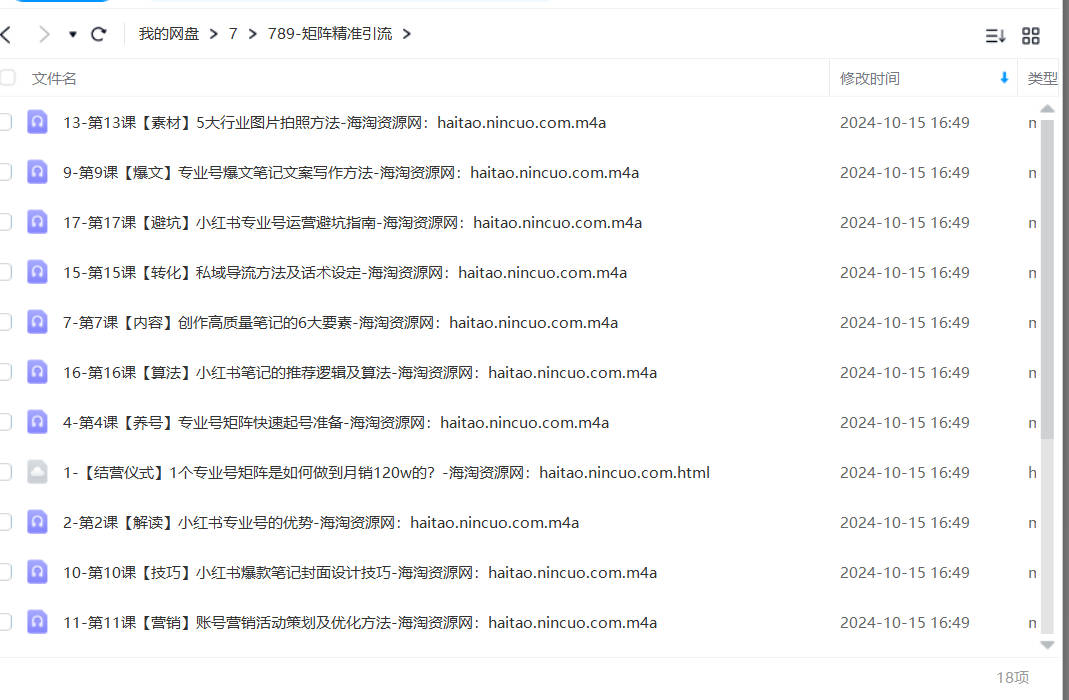Click modified time of 13-第13课 file
Screen dimensions: 1069x700
[905, 123]
